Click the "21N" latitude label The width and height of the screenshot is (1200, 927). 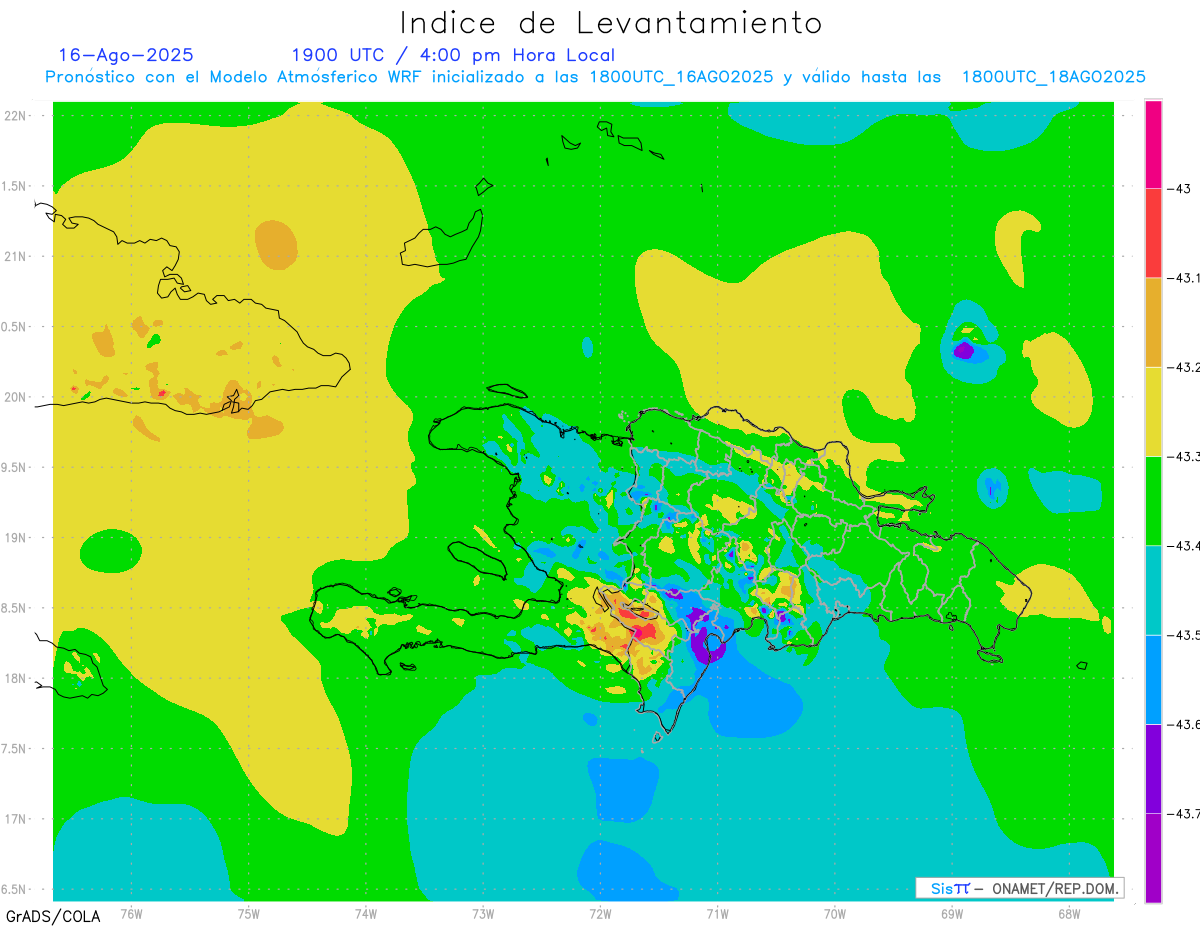[x=16, y=256]
